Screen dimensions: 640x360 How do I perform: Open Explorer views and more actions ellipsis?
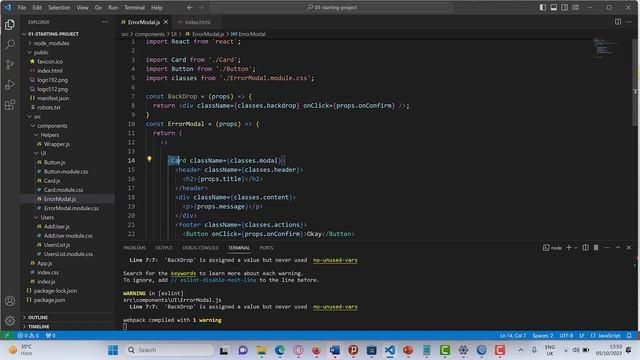point(105,22)
